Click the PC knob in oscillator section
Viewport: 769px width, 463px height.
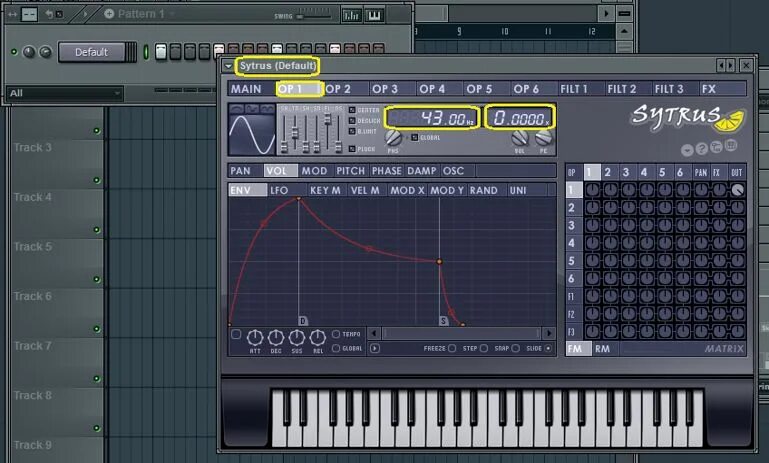coord(543,138)
